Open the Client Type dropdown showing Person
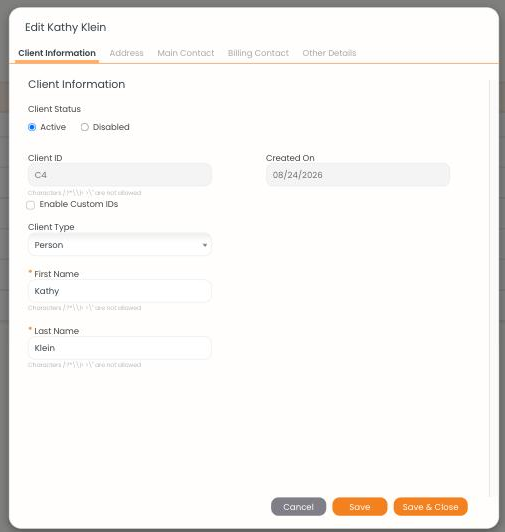 [120, 245]
